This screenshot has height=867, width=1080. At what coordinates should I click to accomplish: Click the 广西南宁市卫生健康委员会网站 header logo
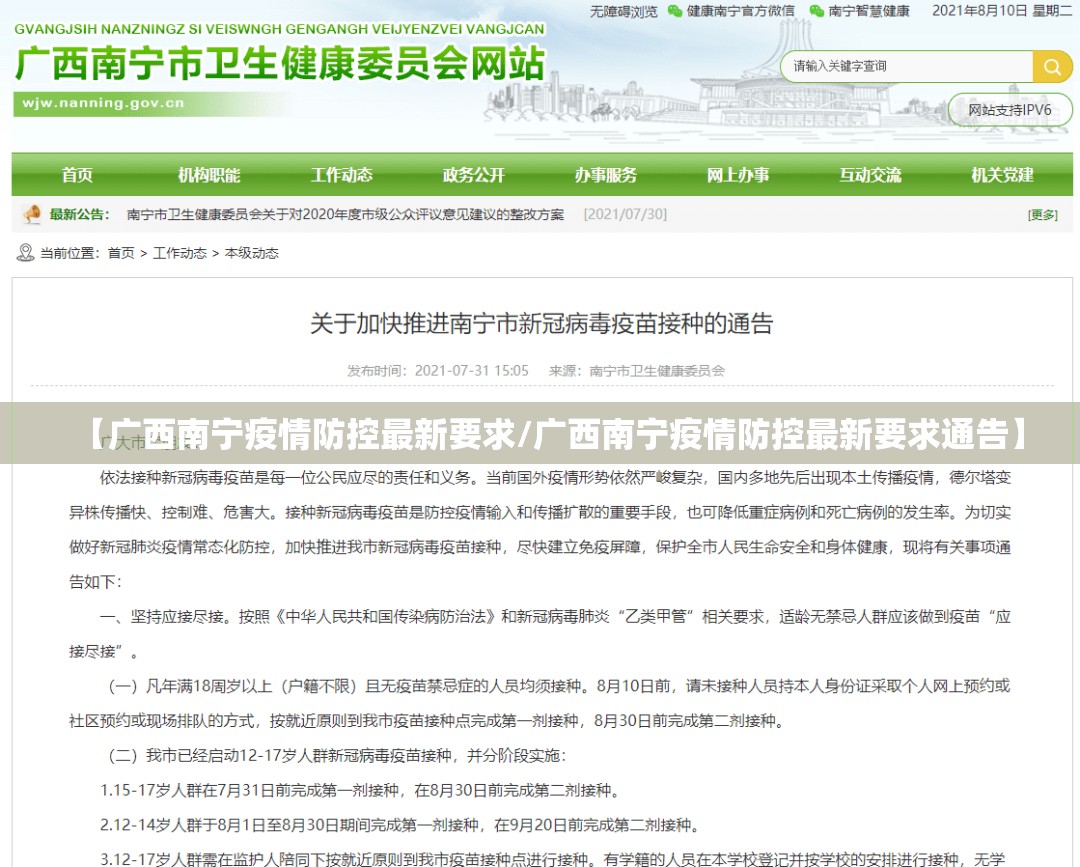tap(280, 62)
